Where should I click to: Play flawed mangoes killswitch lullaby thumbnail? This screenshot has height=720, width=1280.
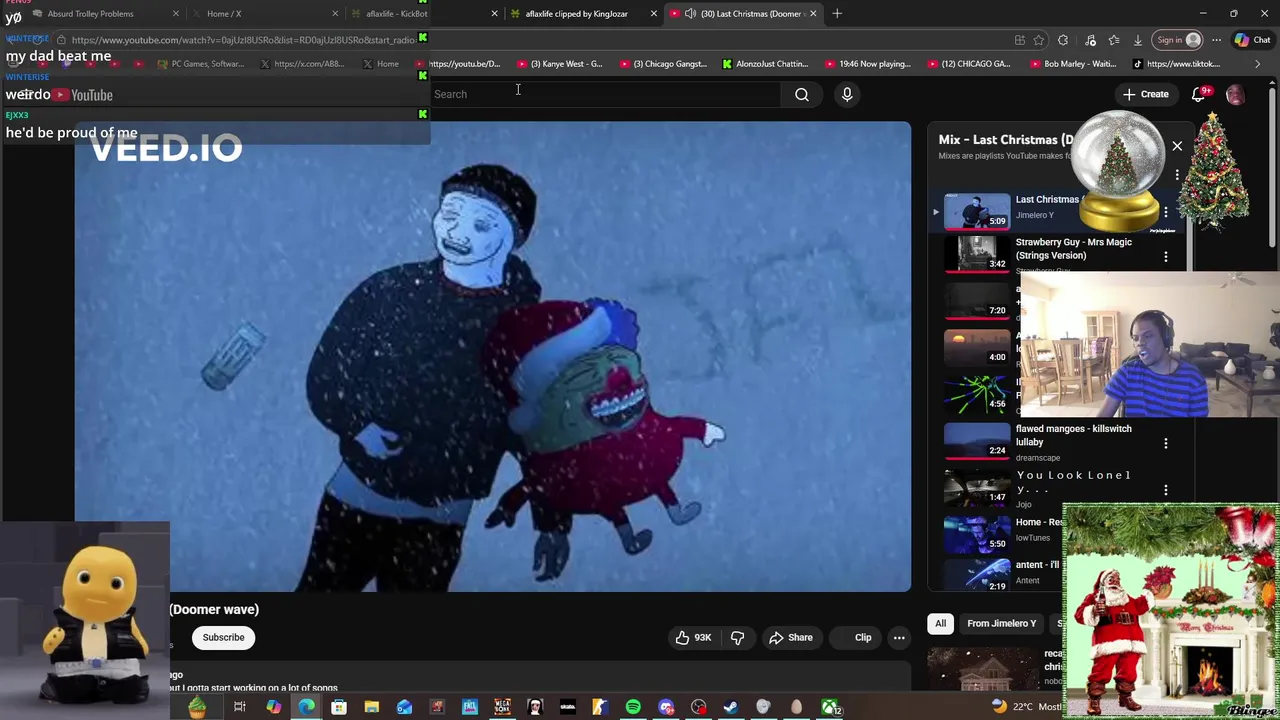point(977,440)
